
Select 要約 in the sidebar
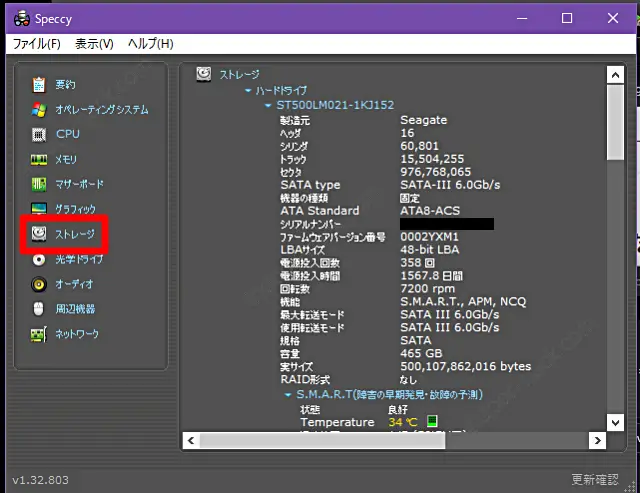65,84
